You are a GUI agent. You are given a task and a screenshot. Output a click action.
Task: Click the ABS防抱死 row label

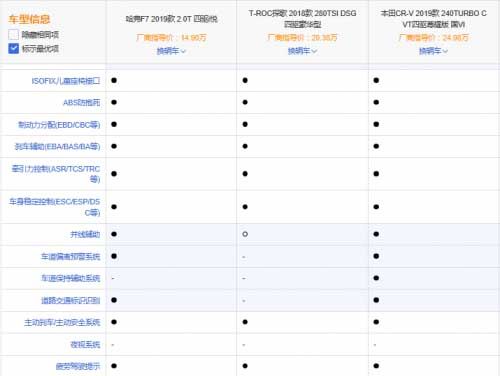pyautogui.click(x=82, y=103)
